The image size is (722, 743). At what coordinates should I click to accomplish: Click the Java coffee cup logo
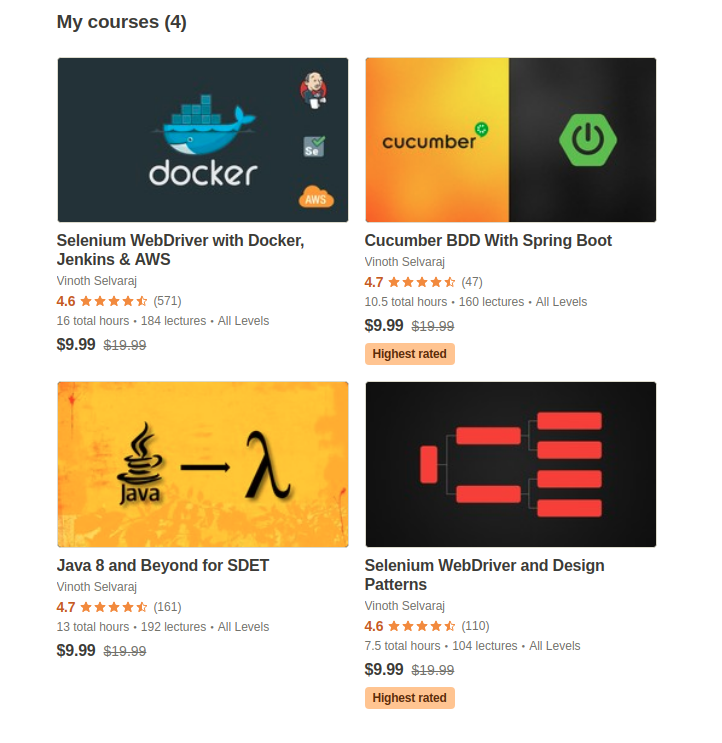pos(141,465)
